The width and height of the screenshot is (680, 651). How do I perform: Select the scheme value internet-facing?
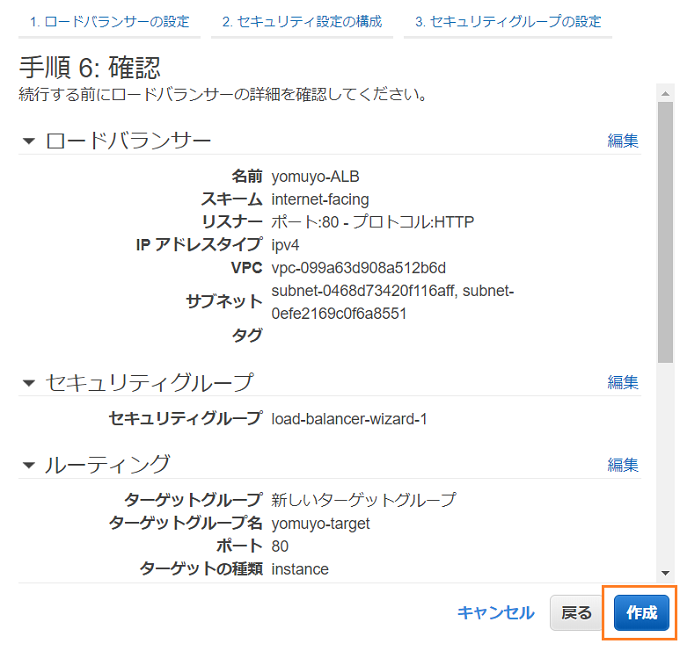(320, 200)
